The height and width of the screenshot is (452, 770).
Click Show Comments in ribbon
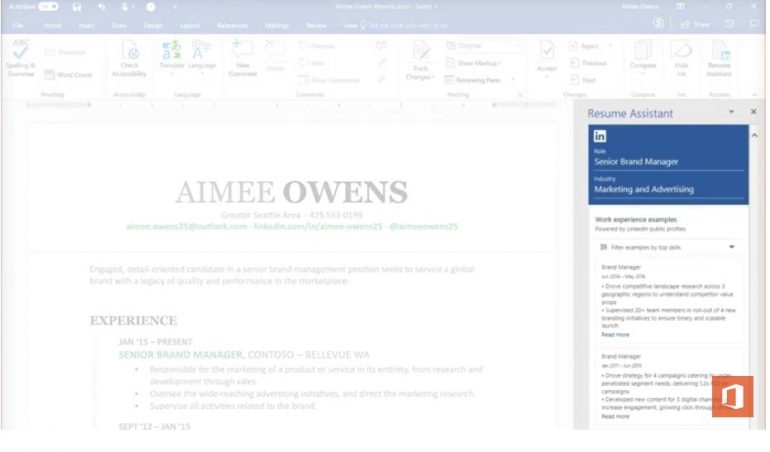(x=329, y=80)
